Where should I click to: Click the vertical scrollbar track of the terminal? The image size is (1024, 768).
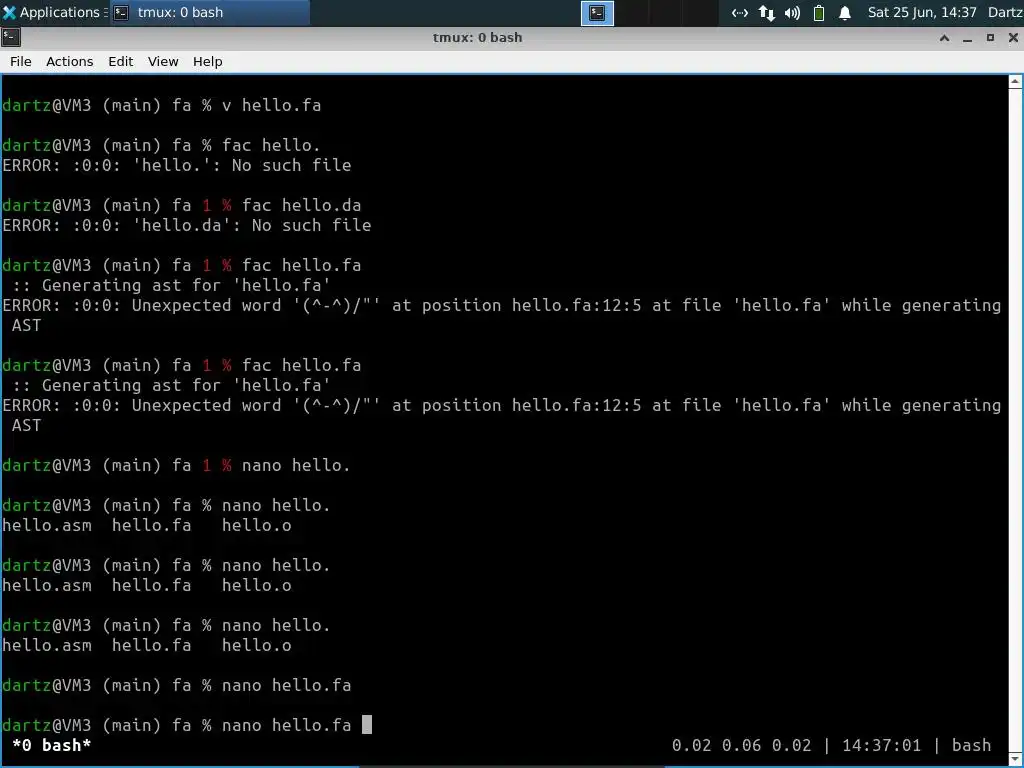click(1015, 420)
